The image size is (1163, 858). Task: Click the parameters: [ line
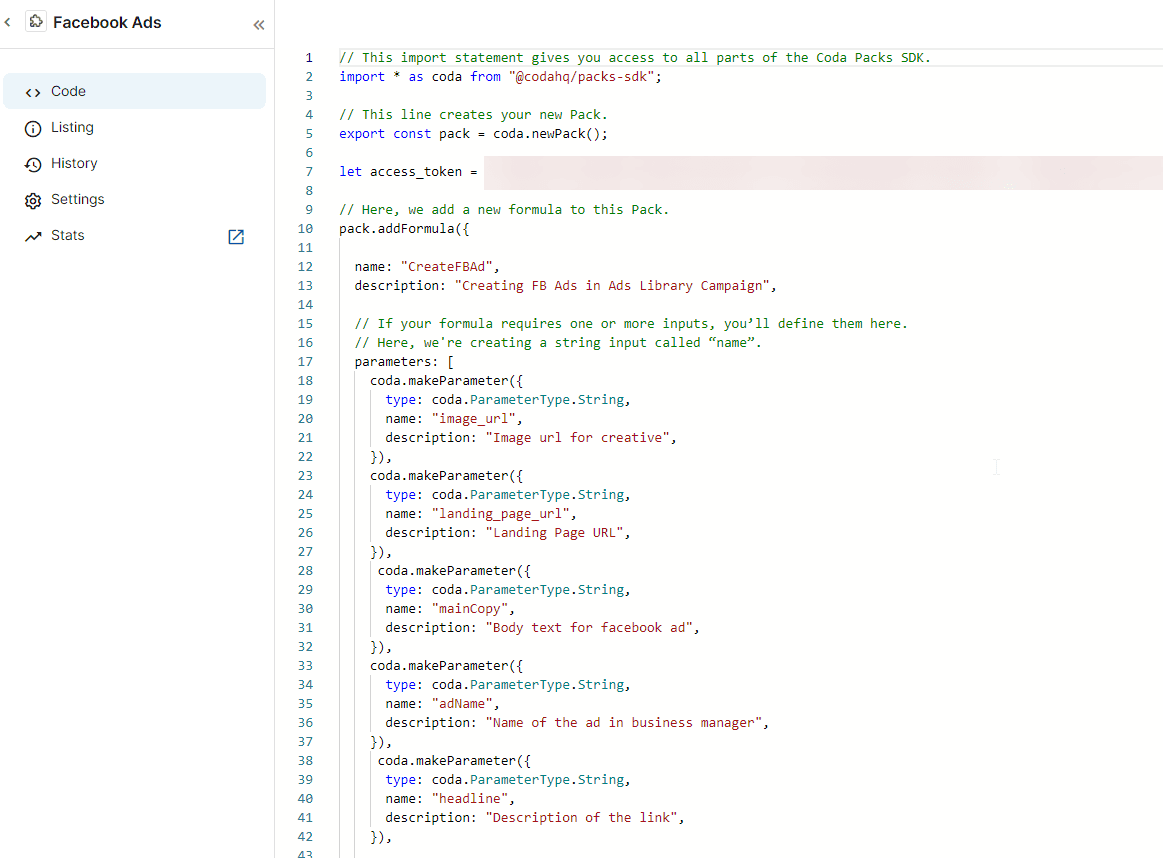tap(404, 362)
